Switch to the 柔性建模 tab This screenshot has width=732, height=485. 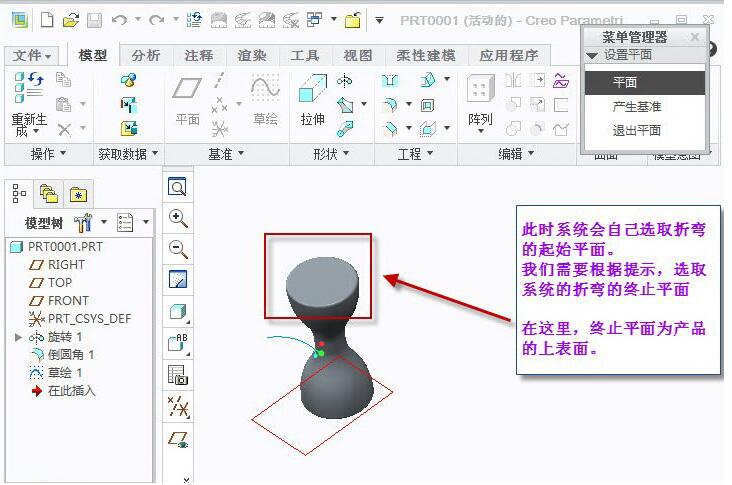[426, 56]
